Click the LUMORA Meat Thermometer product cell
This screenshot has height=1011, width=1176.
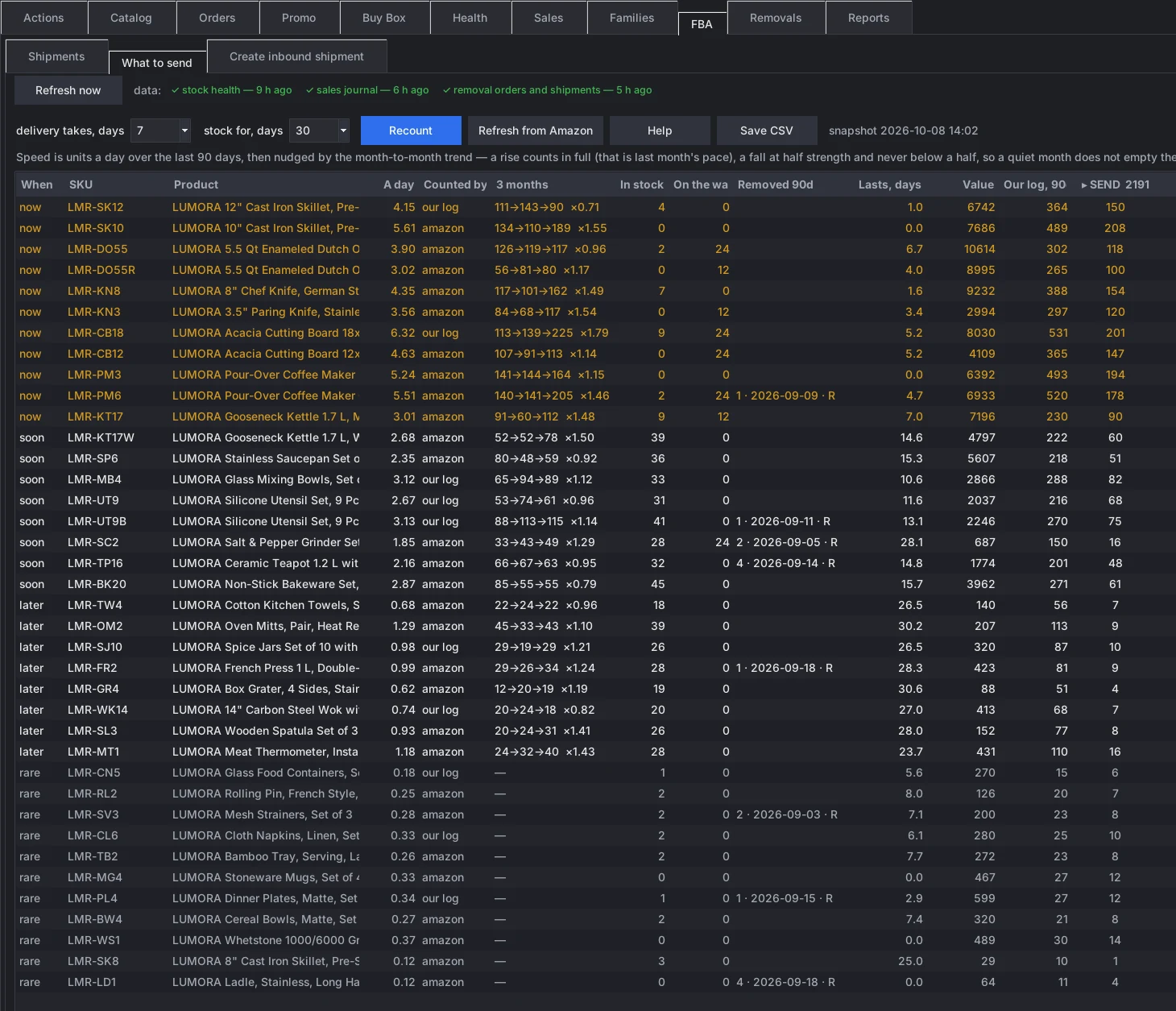[266, 752]
